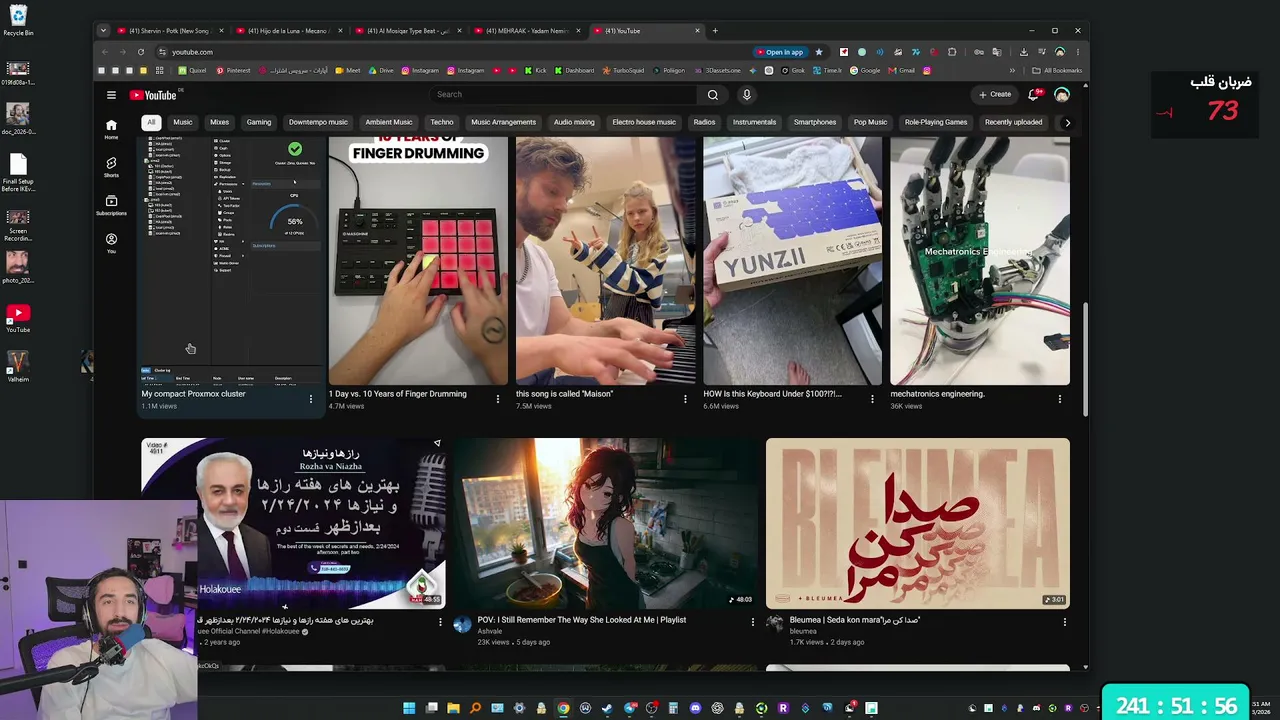The height and width of the screenshot is (720, 1280).
Task: Open the Quixel bookmark
Action: pyautogui.click(x=192, y=71)
